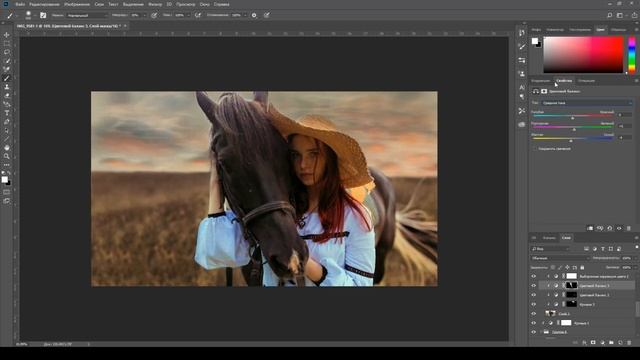Open workspace switcher icon at top right
The image size is (640, 360).
(x=620, y=15)
